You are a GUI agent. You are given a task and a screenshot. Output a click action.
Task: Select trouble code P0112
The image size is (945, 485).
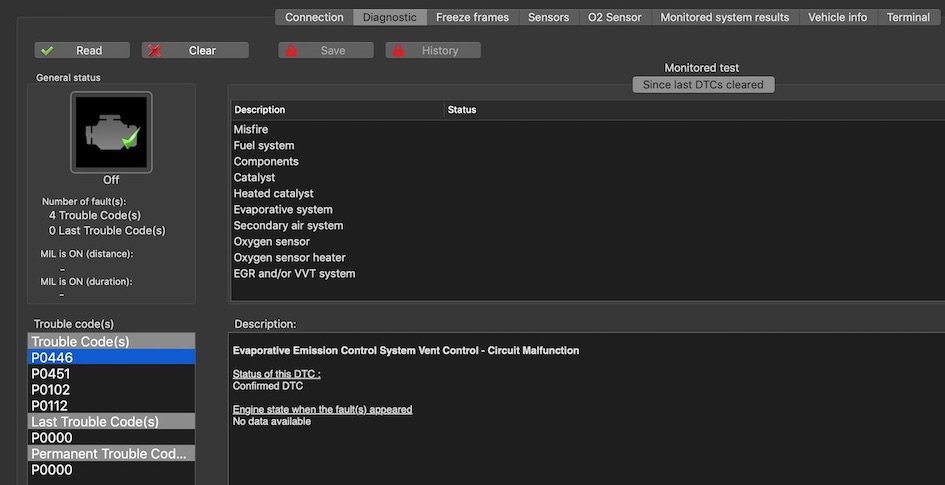pos(51,406)
